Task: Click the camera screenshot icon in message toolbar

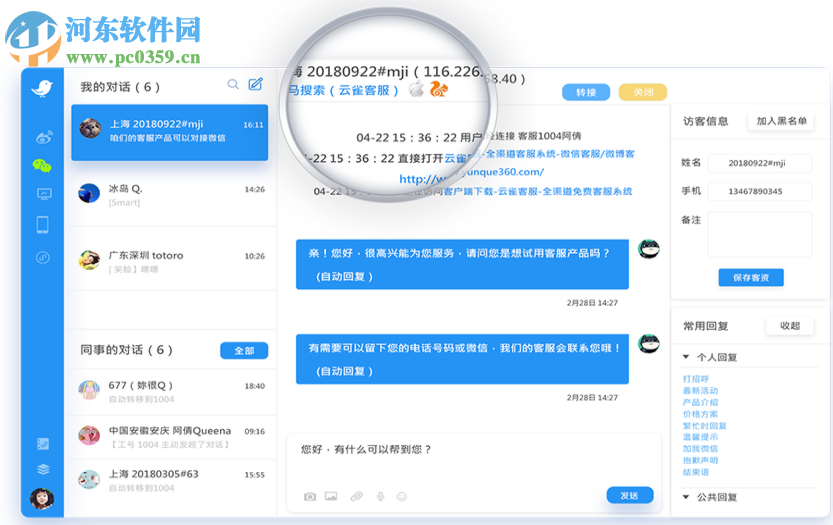Action: coord(310,496)
